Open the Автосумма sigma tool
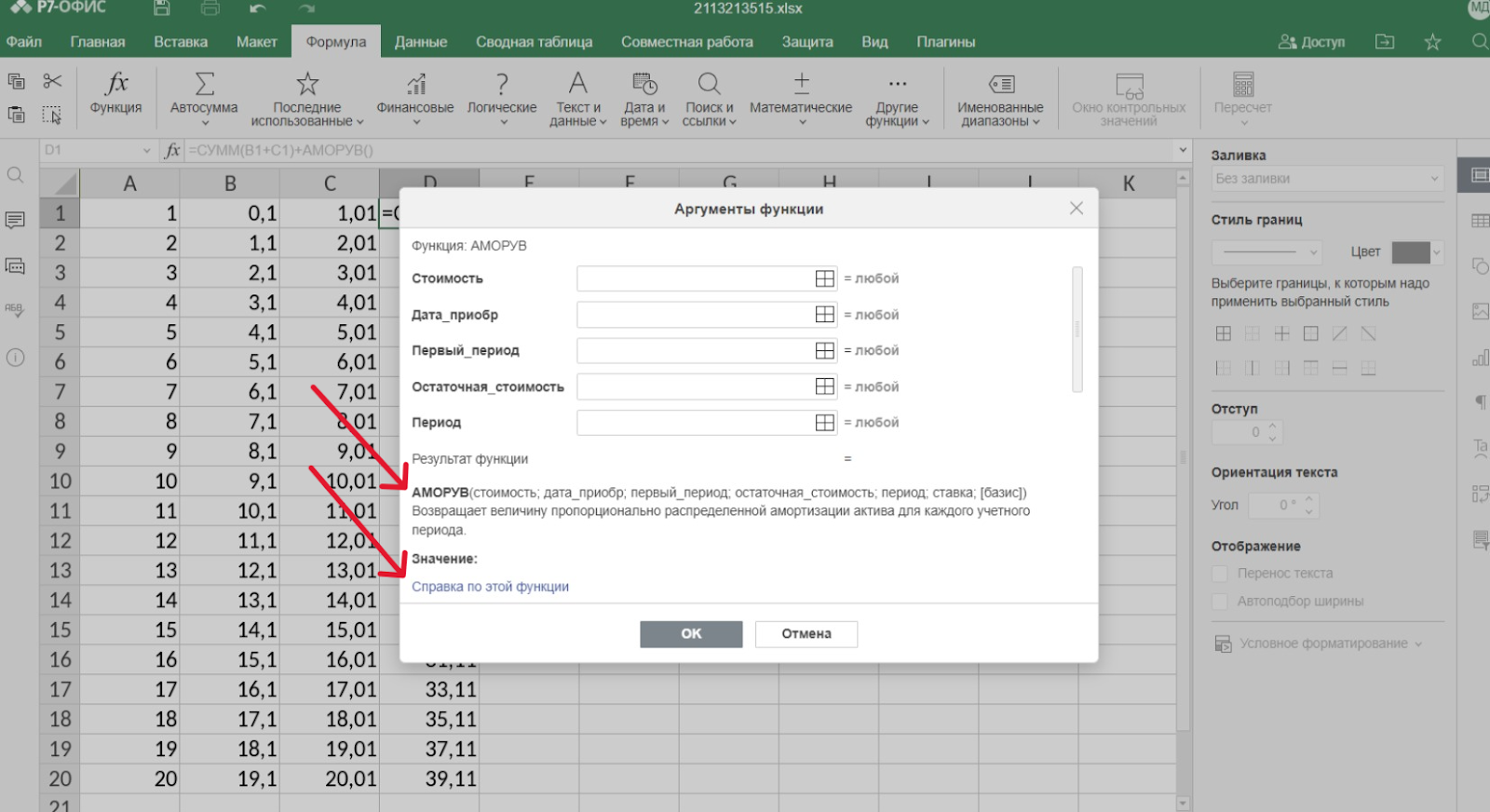This screenshot has height=812, width=1490. click(x=204, y=85)
